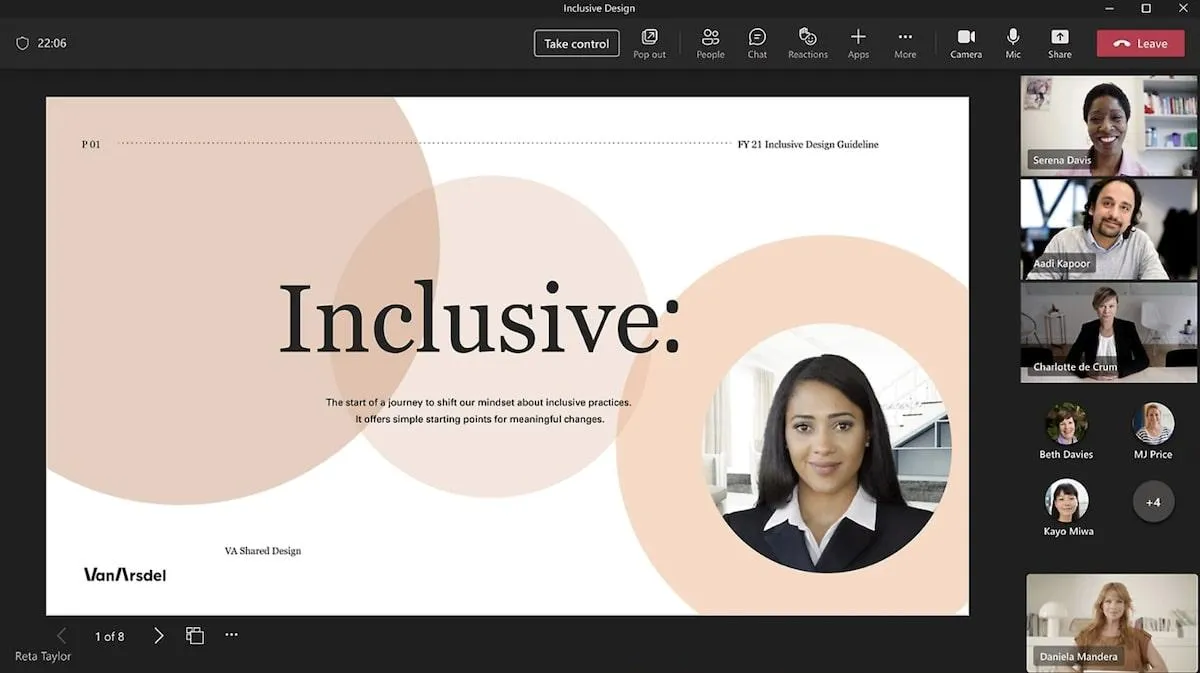Screen dimensions: 1200x673
Task: Select Aadi Kapoor video tile
Action: 1108,229
